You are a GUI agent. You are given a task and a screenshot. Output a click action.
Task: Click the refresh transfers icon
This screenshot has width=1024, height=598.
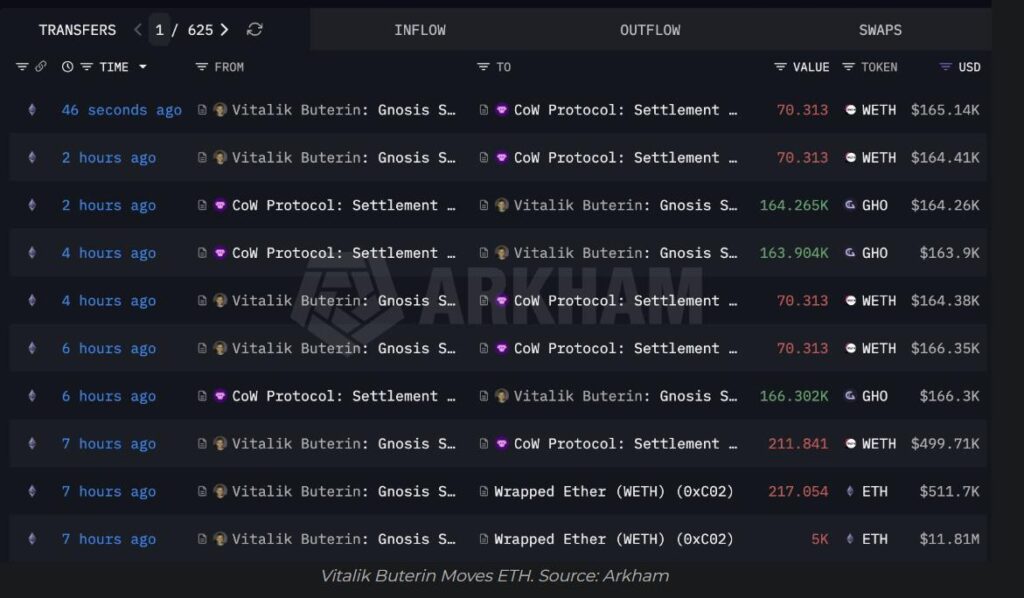click(255, 30)
